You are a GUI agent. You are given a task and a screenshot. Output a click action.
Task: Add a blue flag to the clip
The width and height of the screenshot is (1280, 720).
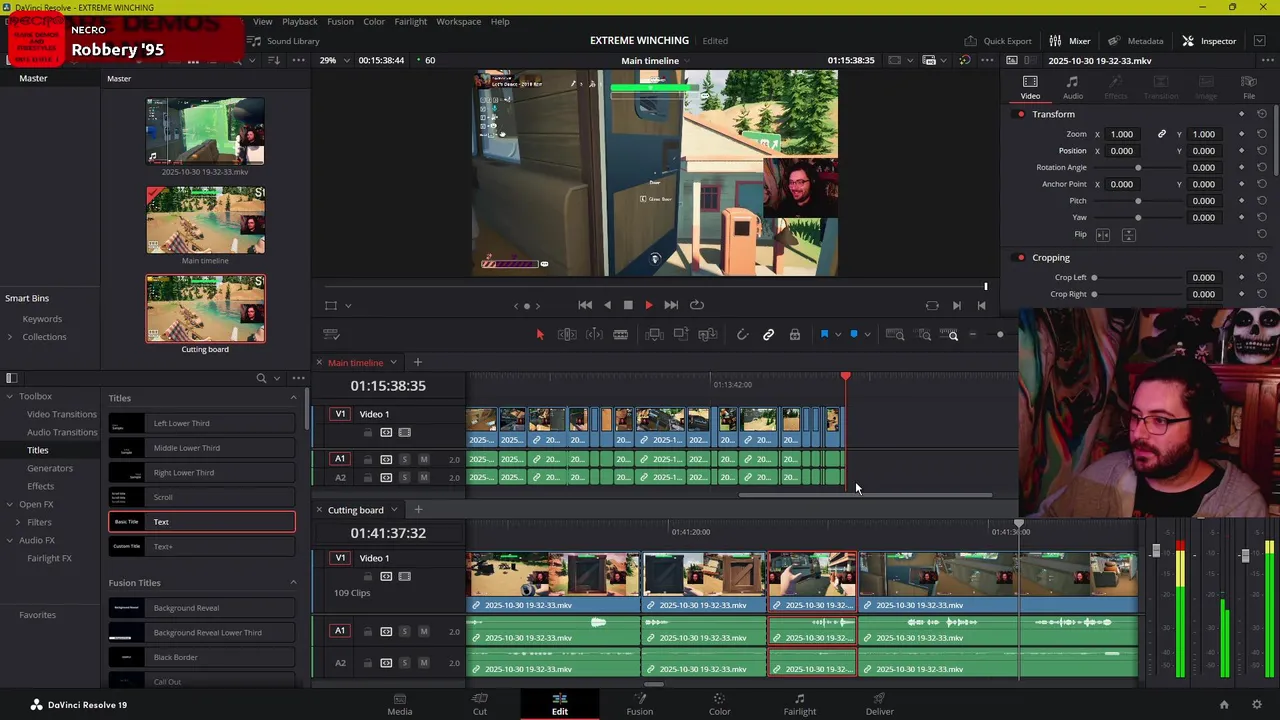824,335
